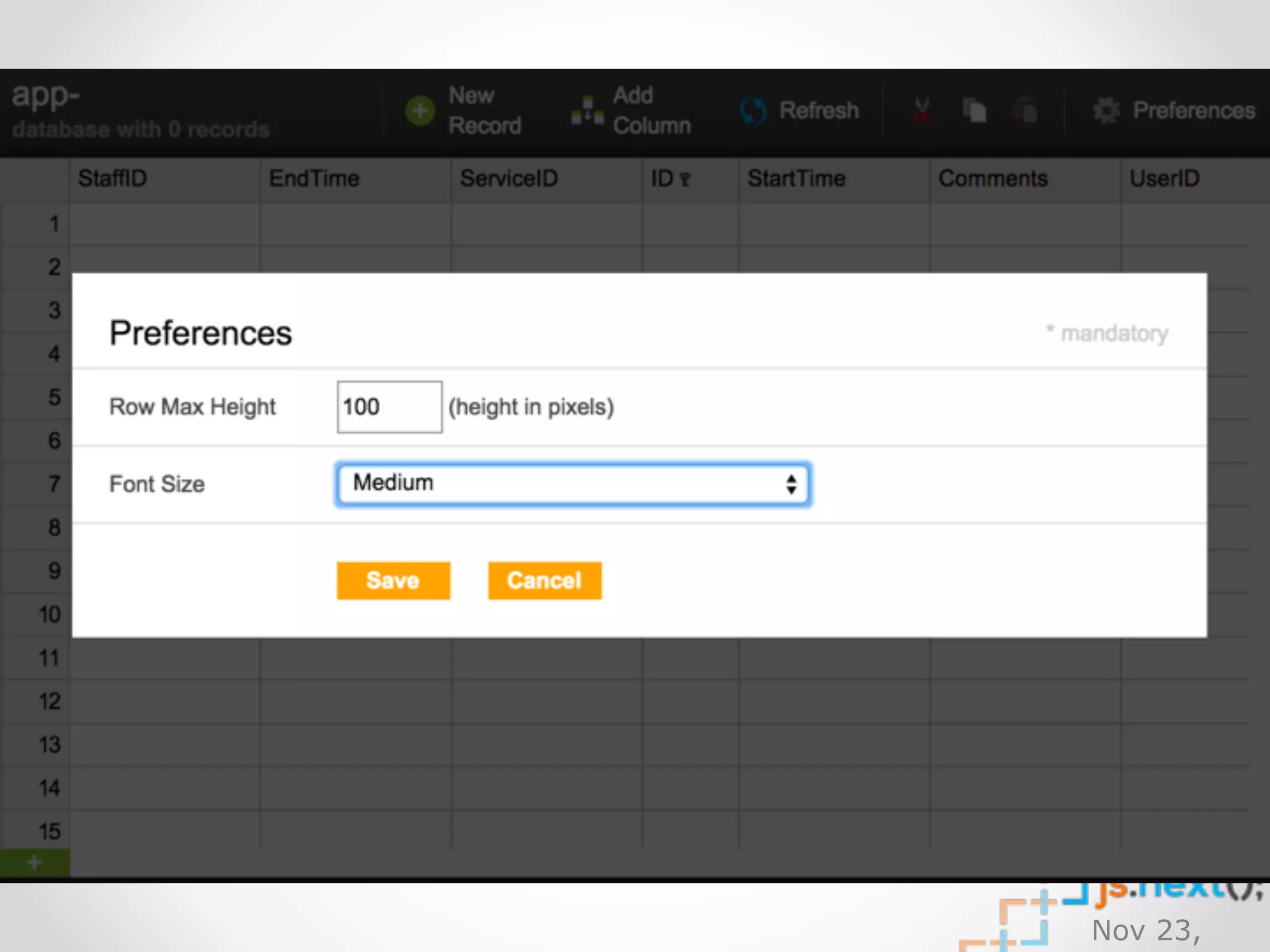Click the Preferences gear icon

[x=1106, y=111]
